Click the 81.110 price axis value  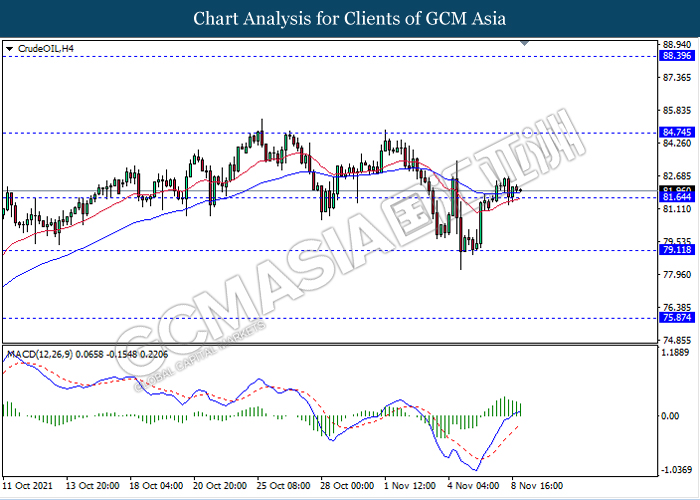[x=678, y=209]
